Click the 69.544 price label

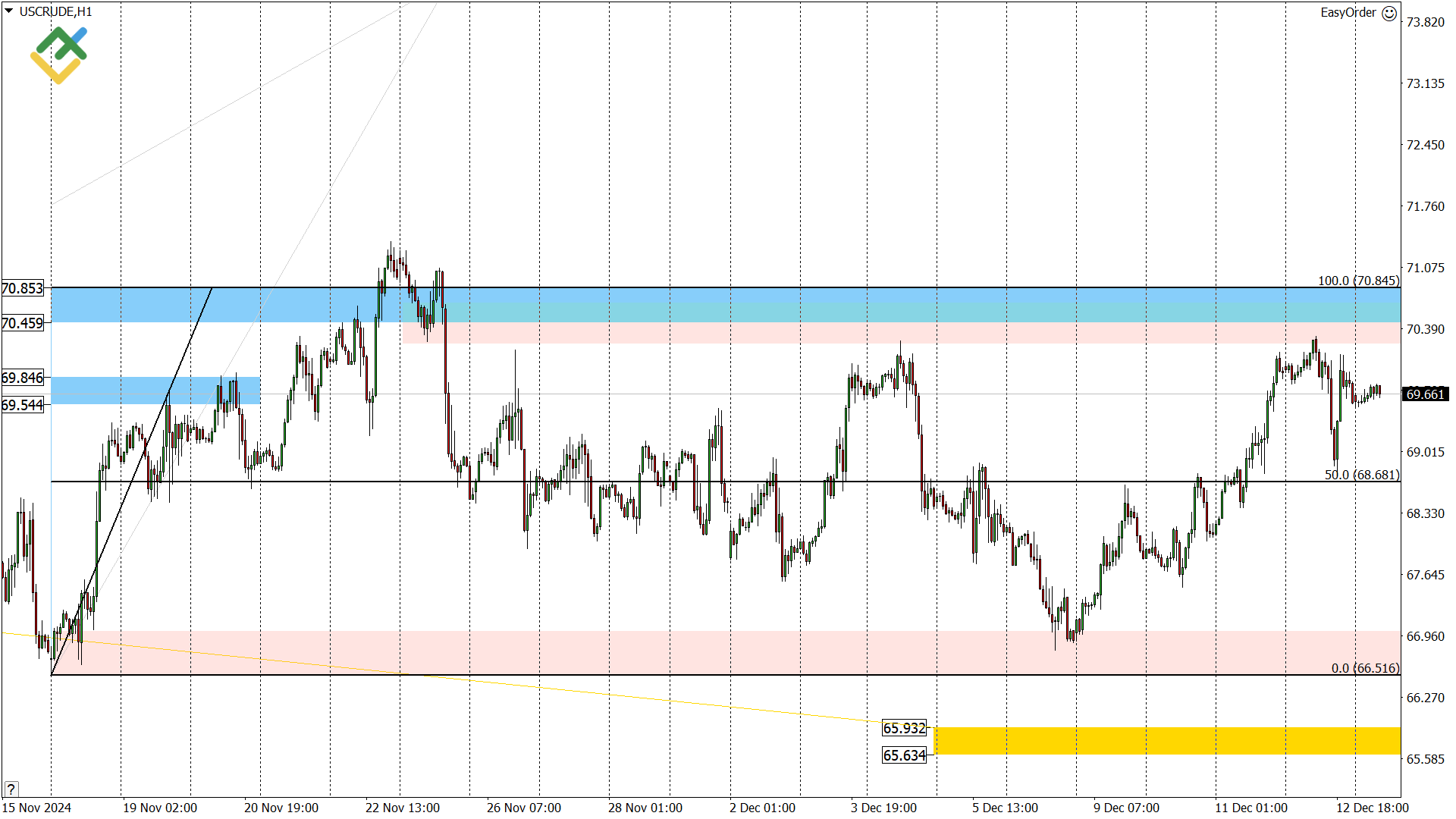(23, 405)
